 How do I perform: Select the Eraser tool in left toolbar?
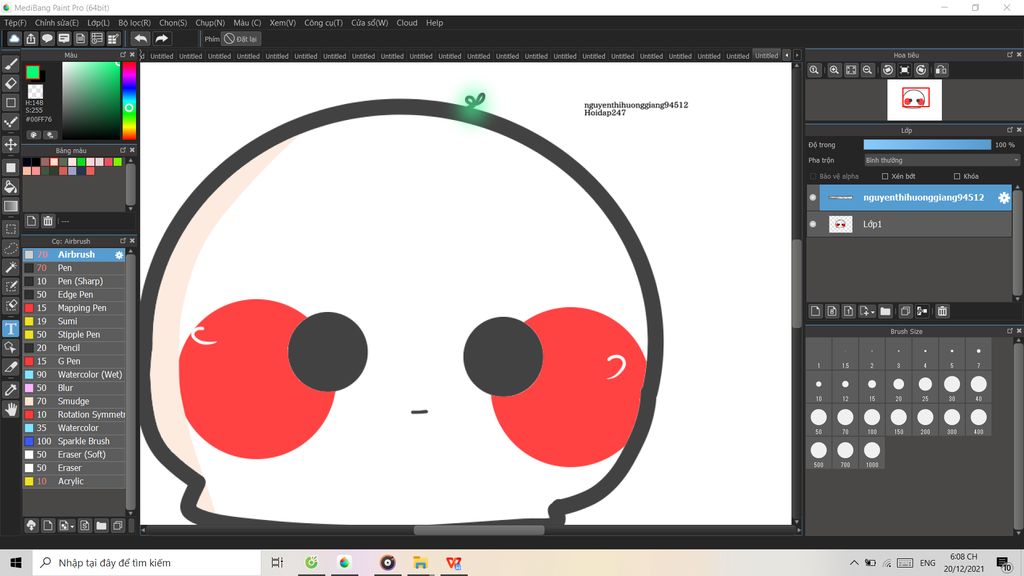pos(10,84)
